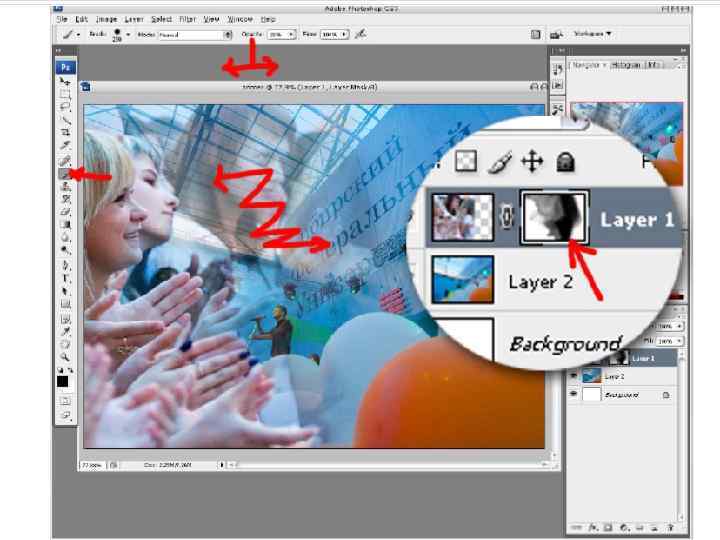
Task: Delete layer using trash icon
Action: point(670,528)
